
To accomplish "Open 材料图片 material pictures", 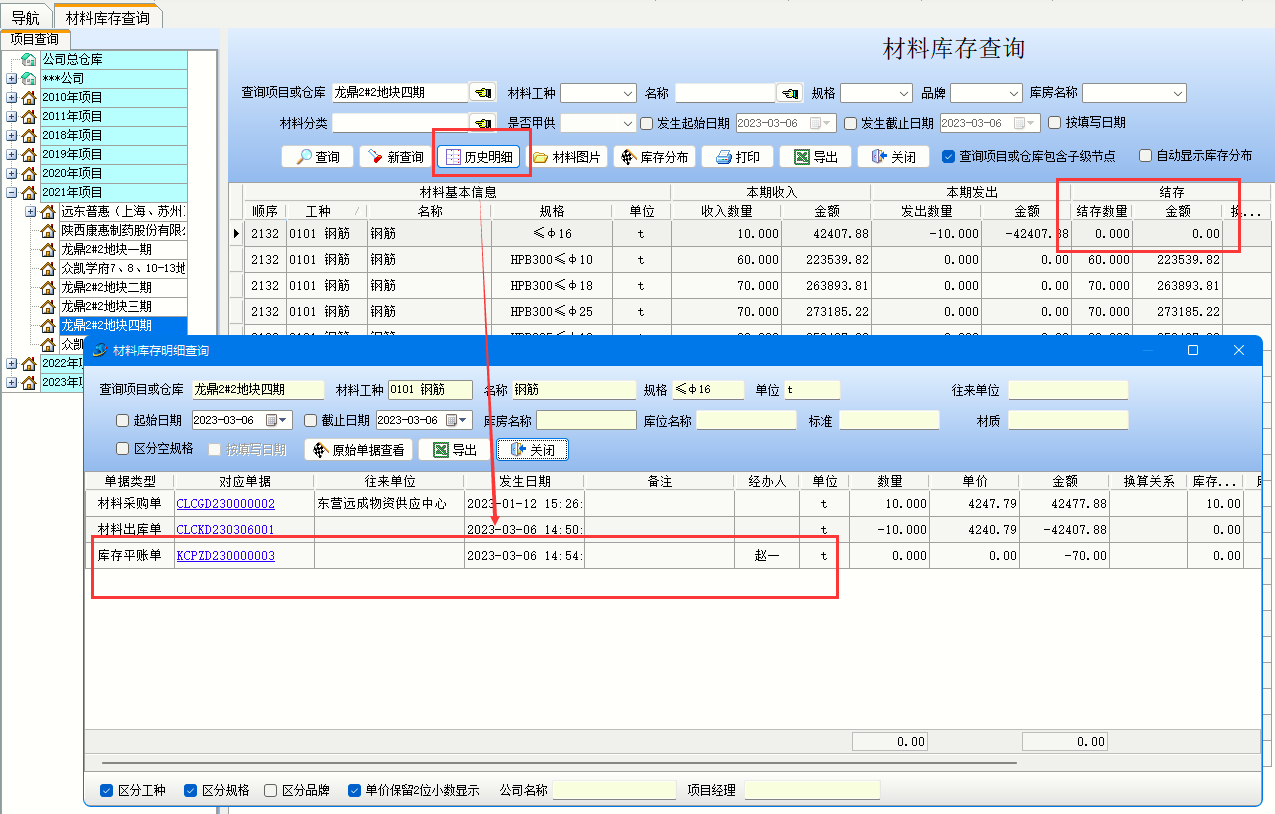I will pyautogui.click(x=566, y=157).
